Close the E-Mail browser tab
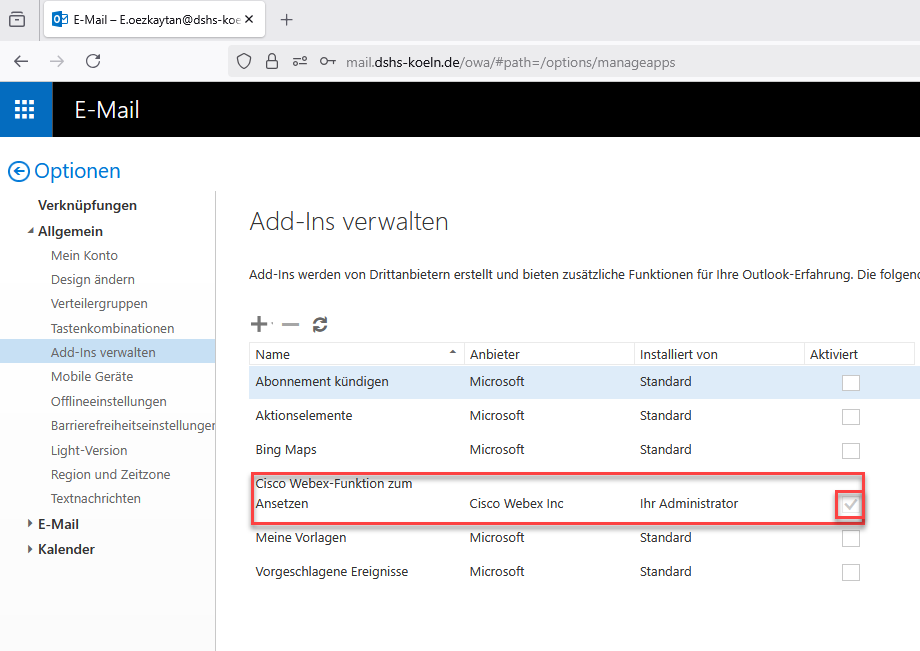Image resolution: width=920 pixels, height=651 pixels. click(249, 19)
